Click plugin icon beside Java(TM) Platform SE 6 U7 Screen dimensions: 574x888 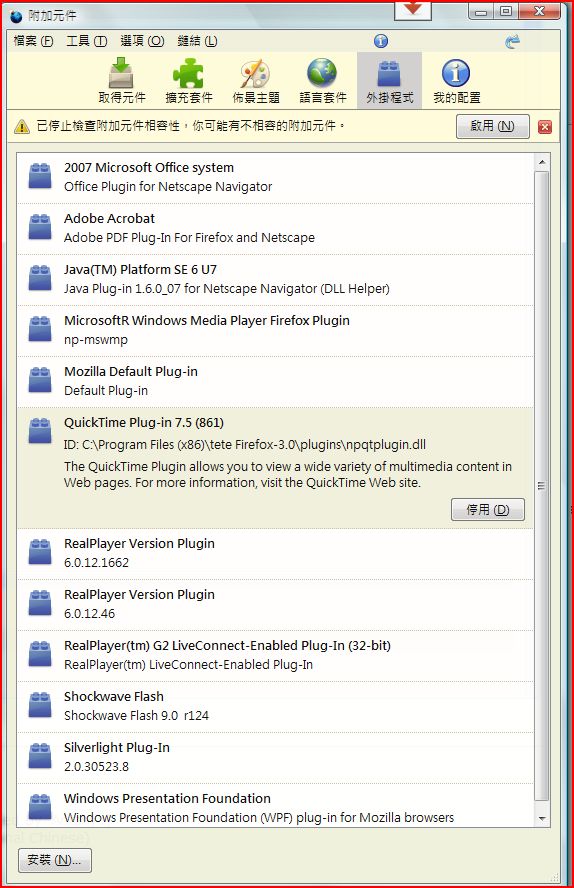coord(40,278)
